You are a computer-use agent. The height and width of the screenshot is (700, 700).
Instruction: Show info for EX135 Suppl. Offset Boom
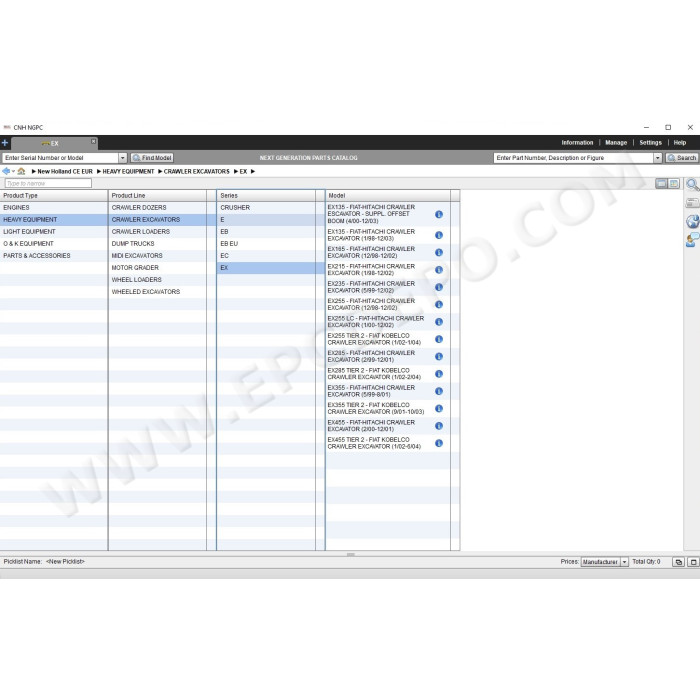point(439,214)
